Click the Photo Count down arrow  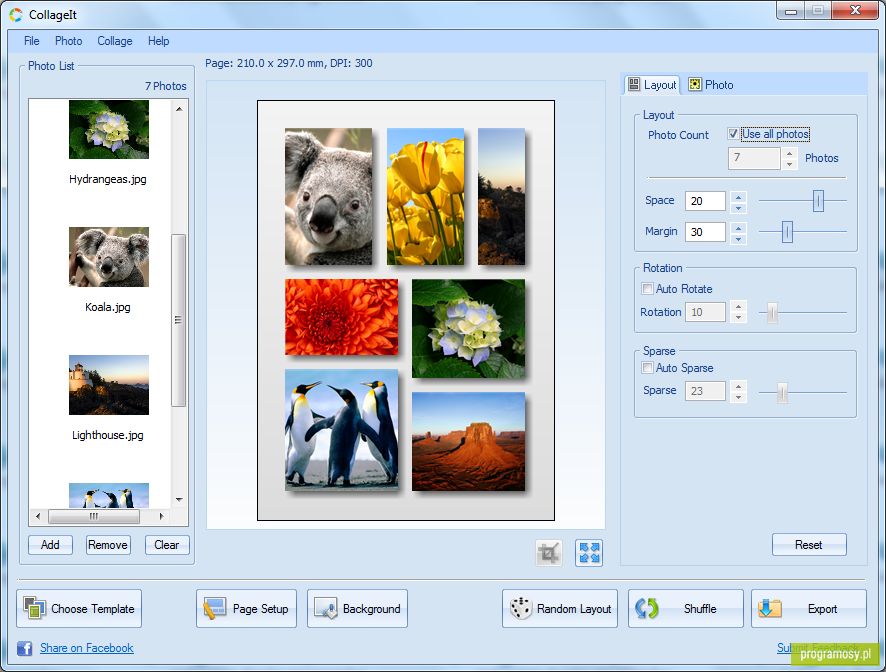[789, 164]
